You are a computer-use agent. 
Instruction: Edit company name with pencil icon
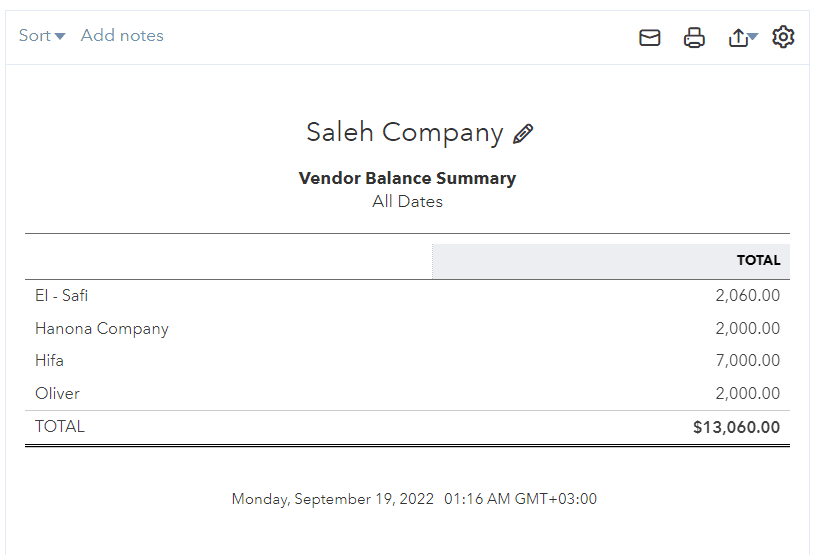523,134
